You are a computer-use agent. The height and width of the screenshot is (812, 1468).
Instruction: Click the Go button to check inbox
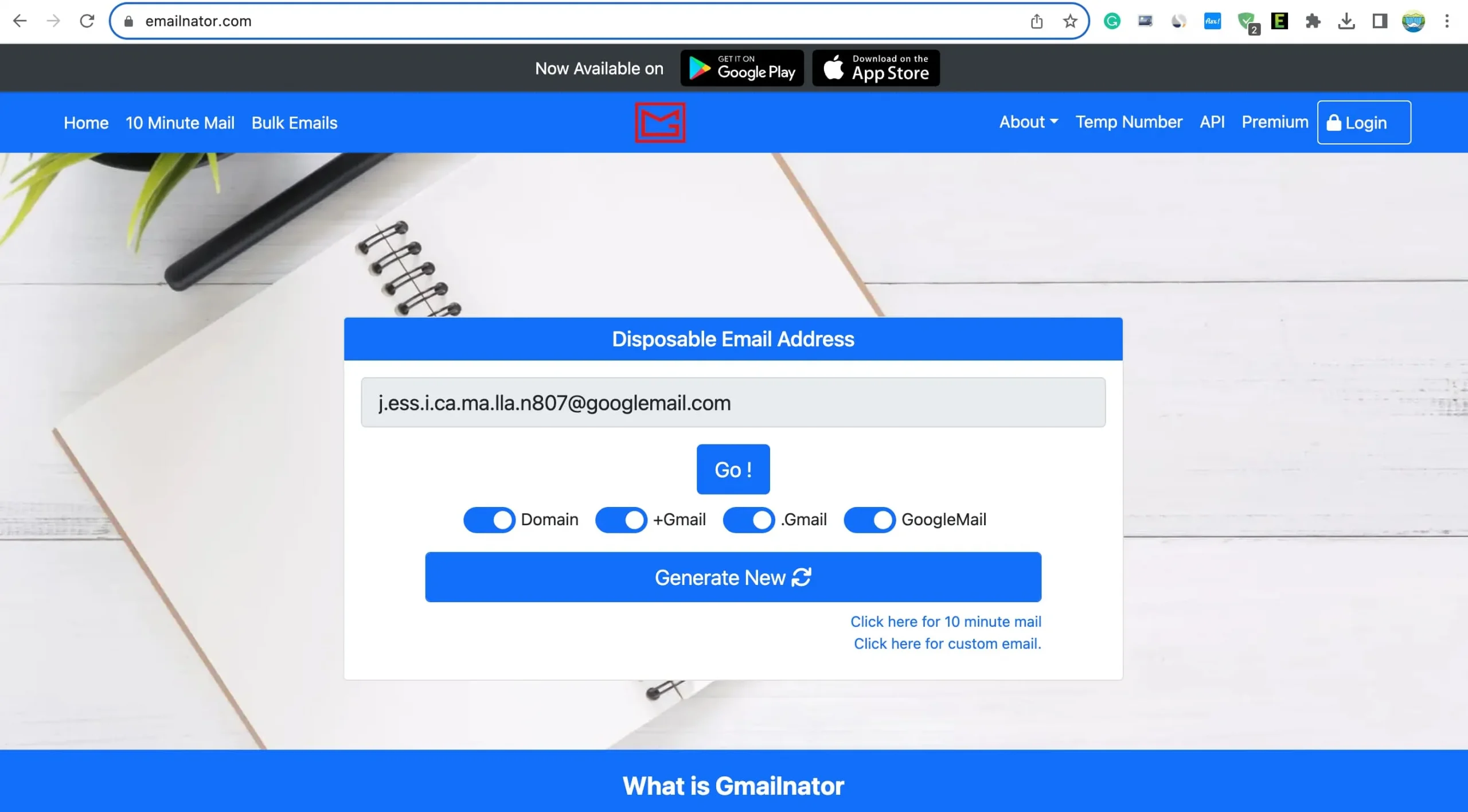(733, 469)
